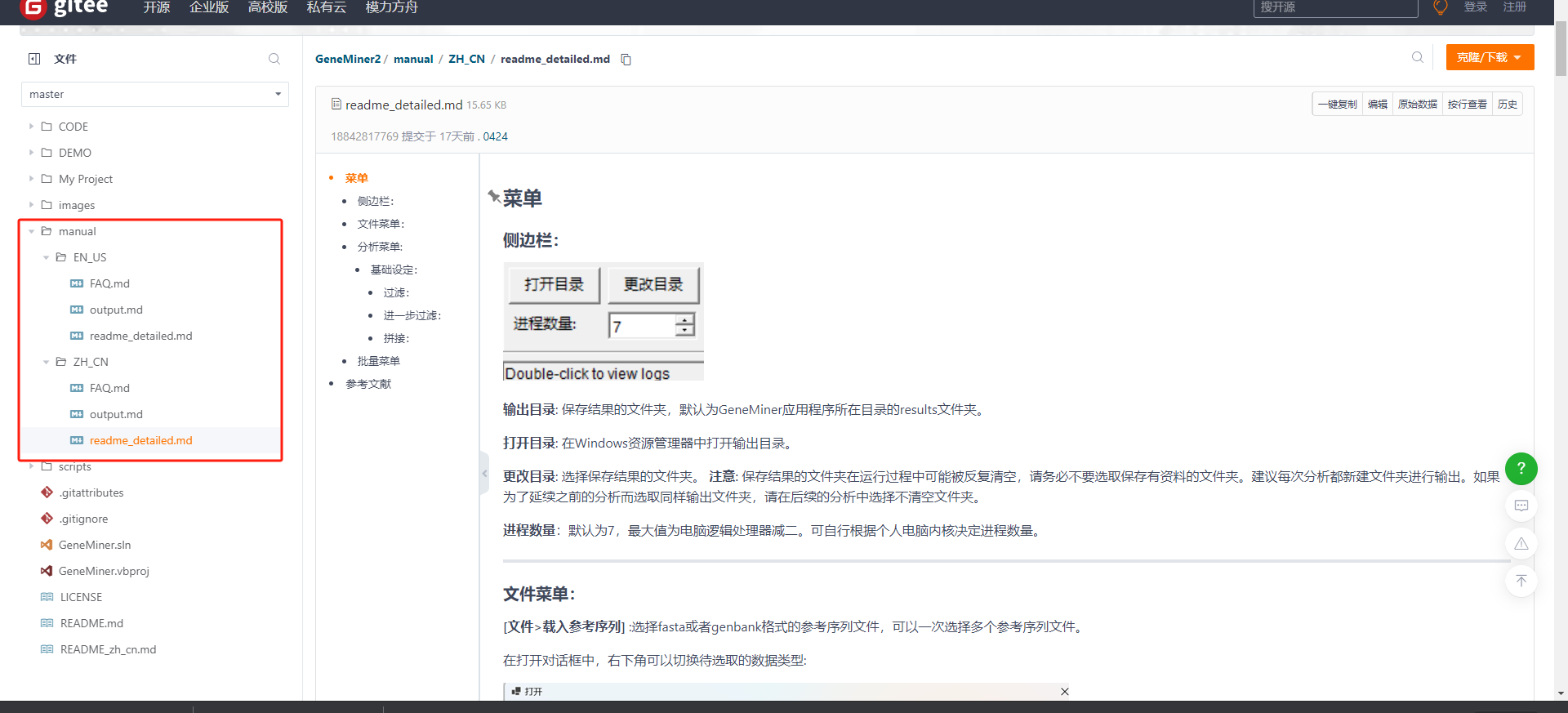Open EN_US readme_detailed.md file
This screenshot has width=1568, height=713.
point(140,336)
